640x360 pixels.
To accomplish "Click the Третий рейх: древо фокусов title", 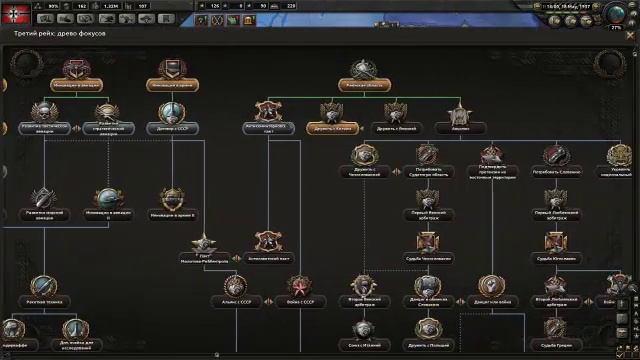I will click(60, 34).
